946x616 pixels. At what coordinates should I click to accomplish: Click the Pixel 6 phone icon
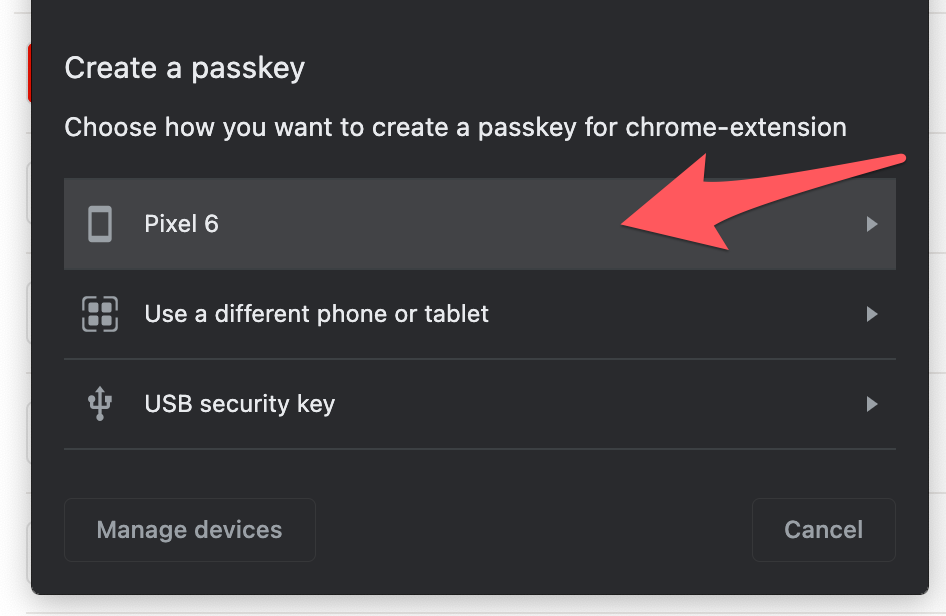click(100, 224)
